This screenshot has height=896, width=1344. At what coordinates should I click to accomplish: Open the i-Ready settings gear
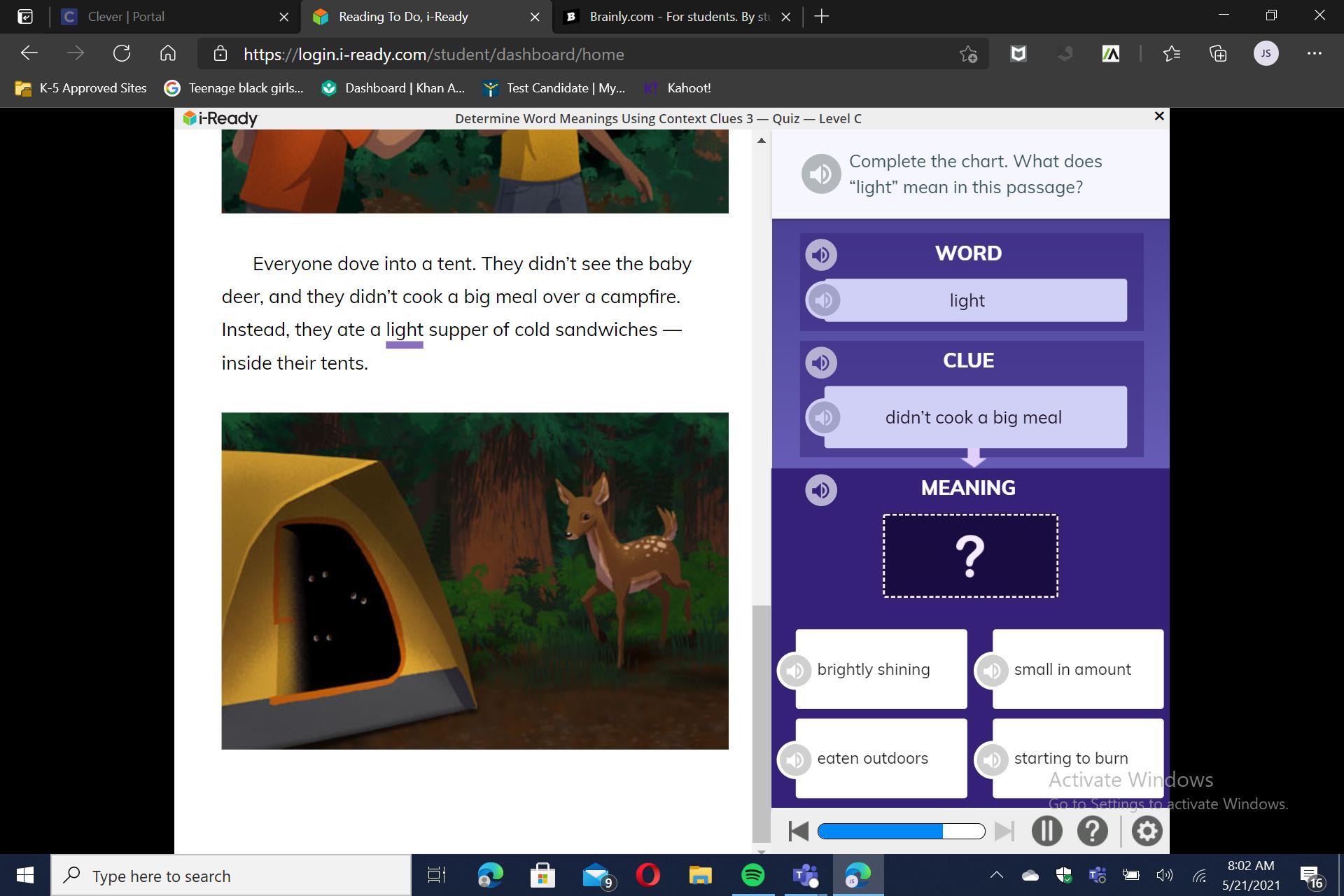pyautogui.click(x=1146, y=831)
